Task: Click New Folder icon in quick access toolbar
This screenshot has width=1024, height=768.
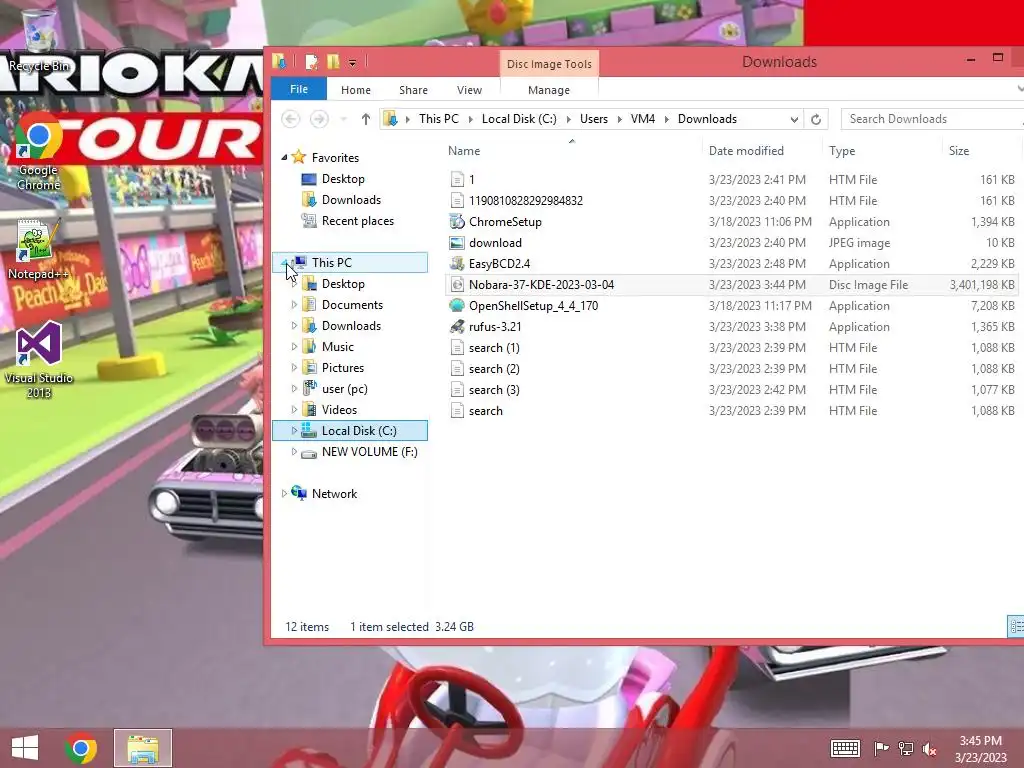Action: tap(333, 62)
